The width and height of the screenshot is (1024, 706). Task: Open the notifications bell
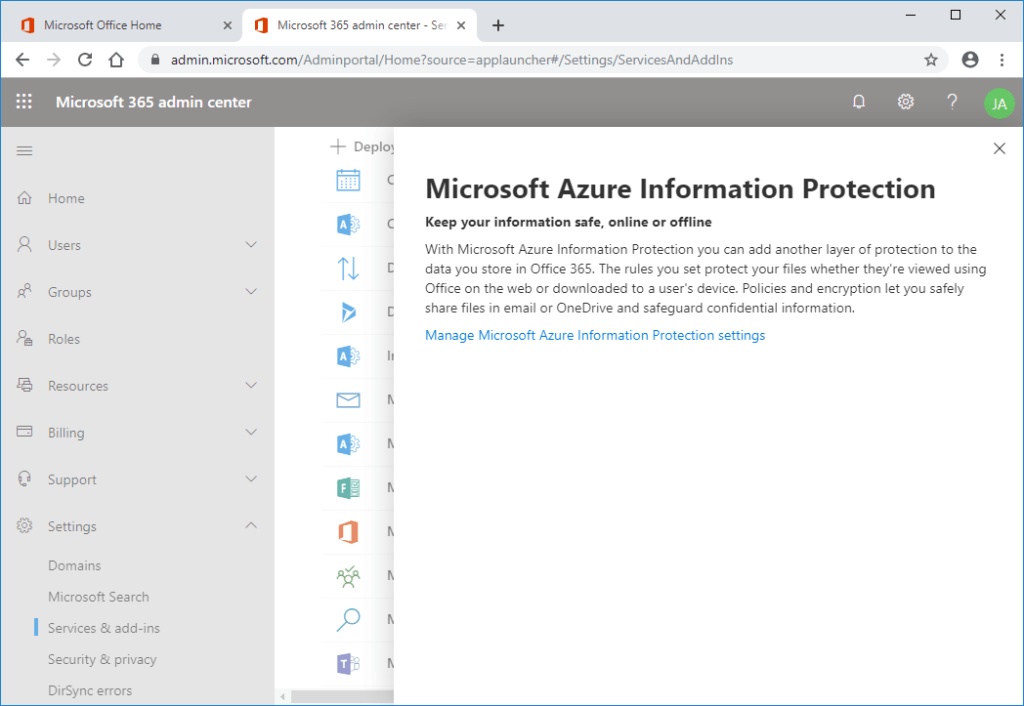[858, 101]
